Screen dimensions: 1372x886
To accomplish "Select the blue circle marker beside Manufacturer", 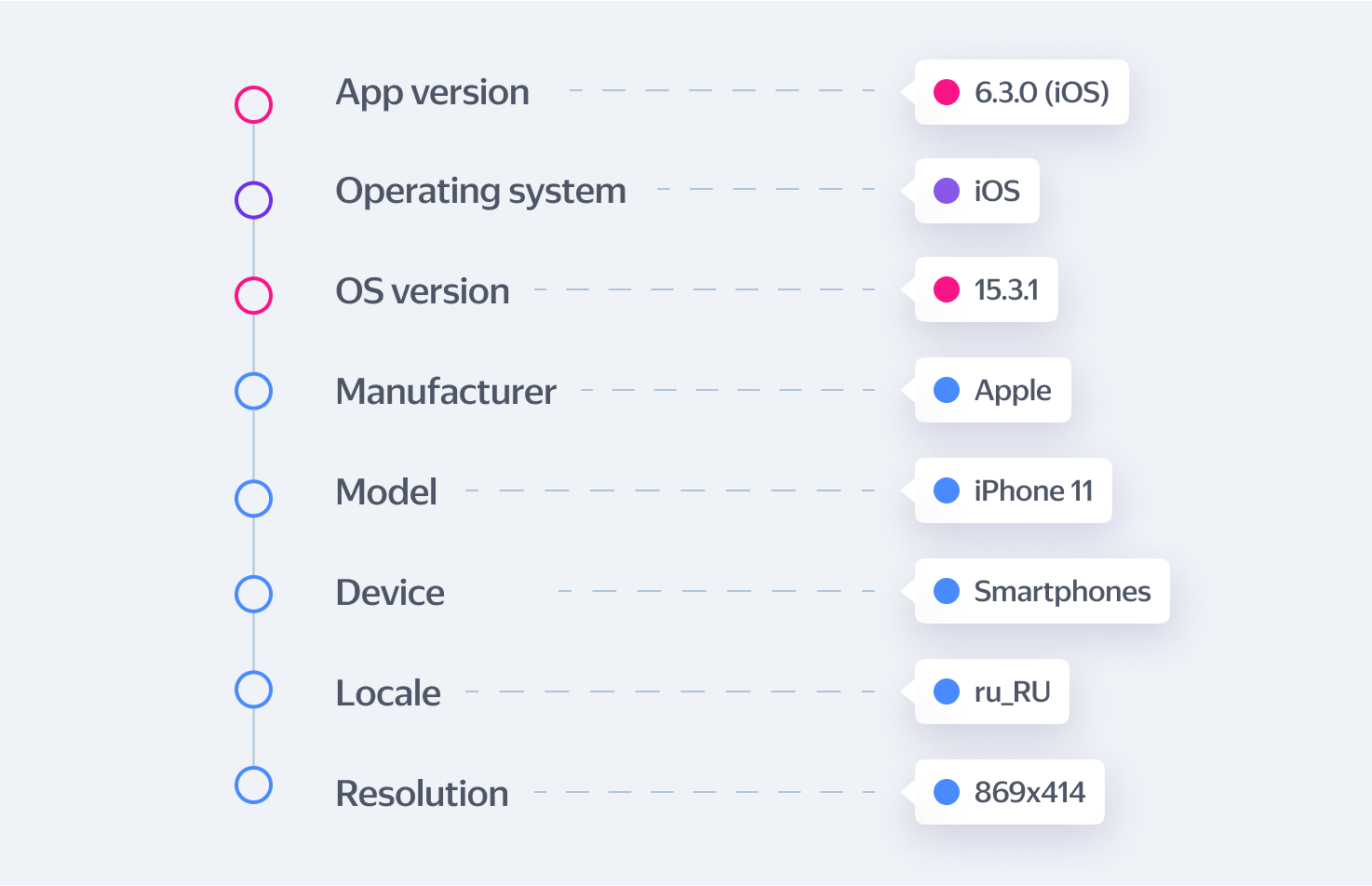I will (x=253, y=391).
